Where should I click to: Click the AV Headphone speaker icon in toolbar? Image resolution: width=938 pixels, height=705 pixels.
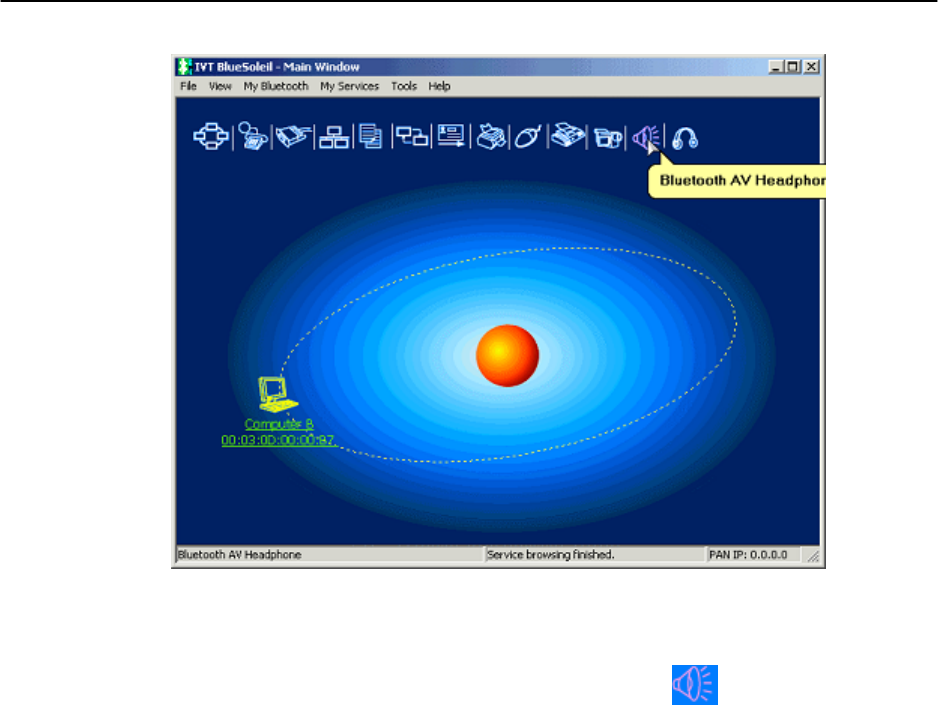point(646,138)
